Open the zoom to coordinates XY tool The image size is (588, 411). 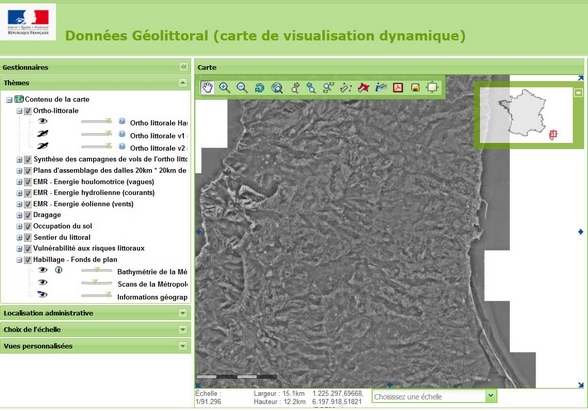pyautogui.click(x=328, y=88)
